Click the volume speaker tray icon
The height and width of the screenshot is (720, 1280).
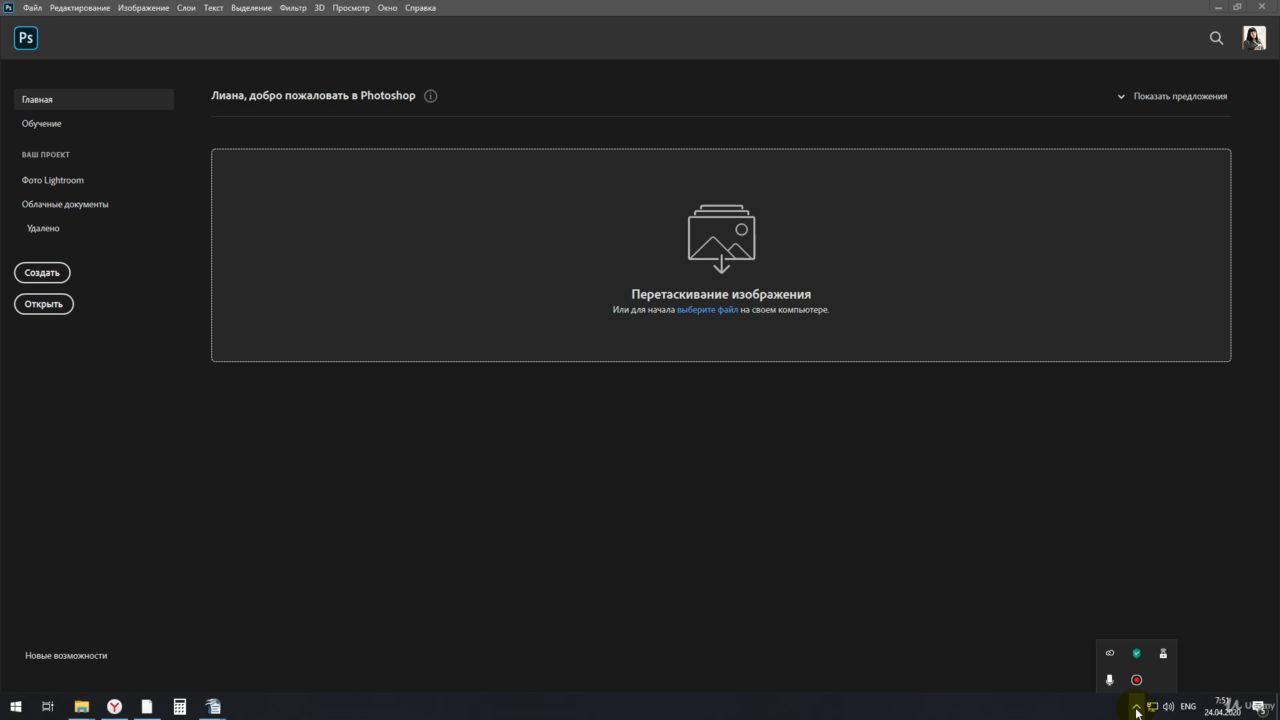pos(1168,706)
